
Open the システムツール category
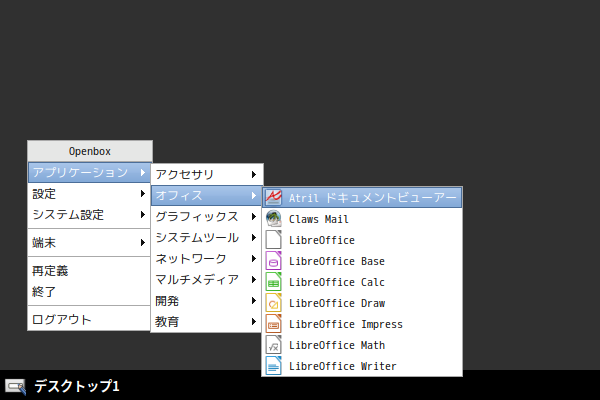(x=207, y=238)
